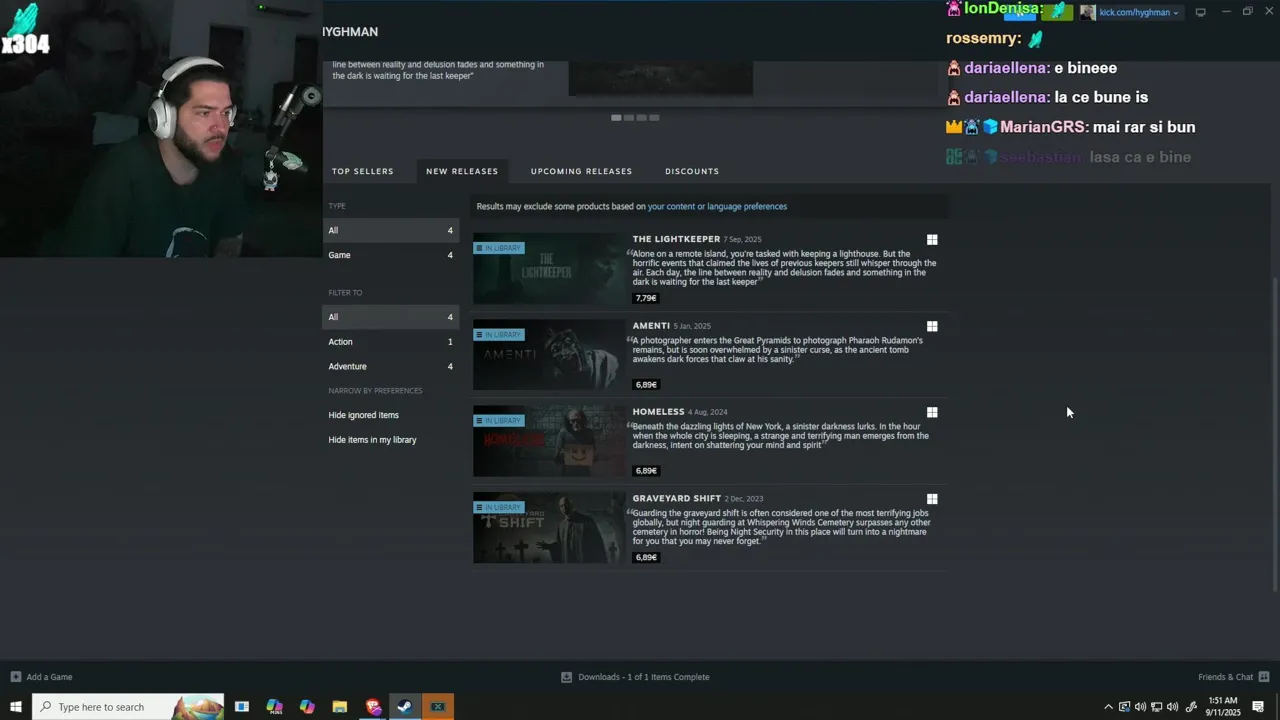Click Graveyard Shift Windows platform icon

pos(932,499)
